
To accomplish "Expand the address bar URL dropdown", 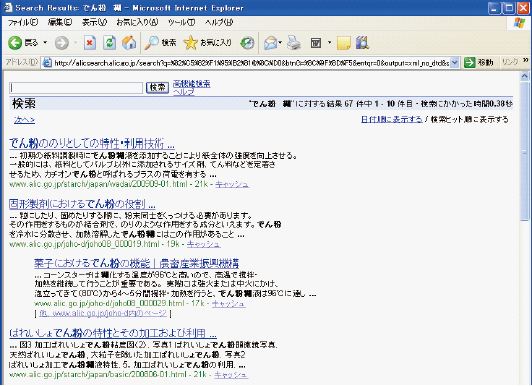I will [455, 63].
